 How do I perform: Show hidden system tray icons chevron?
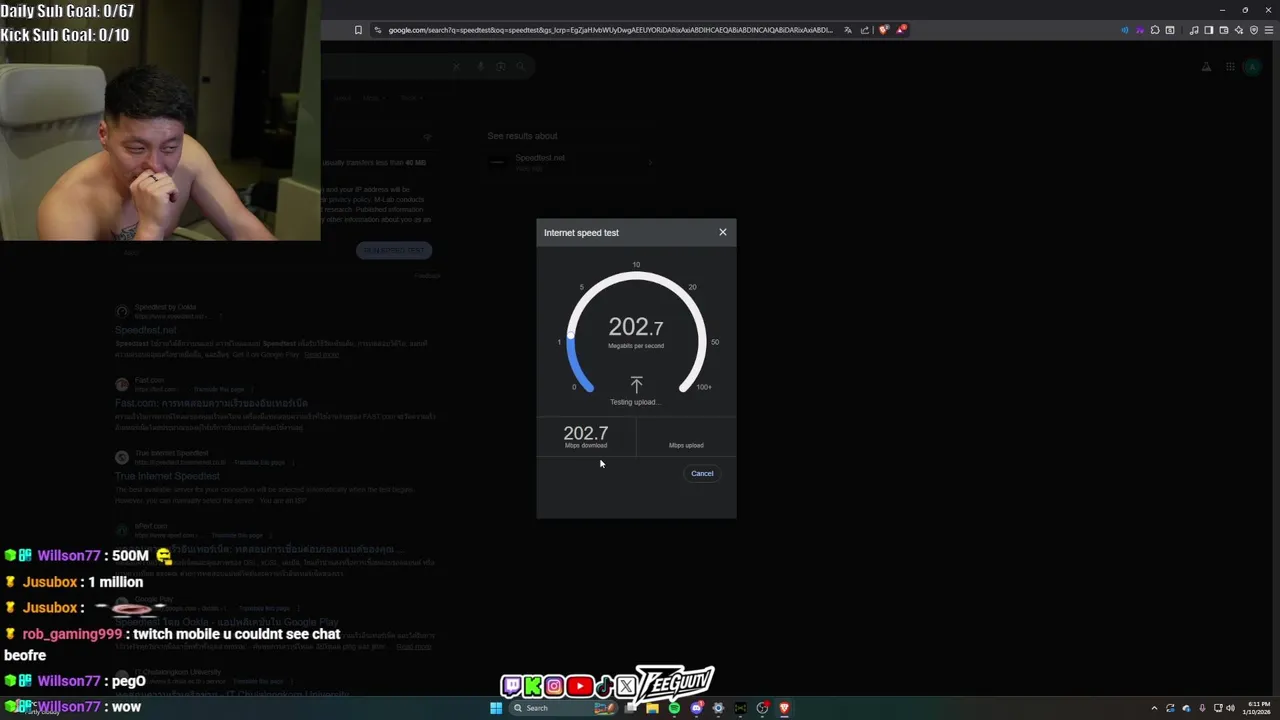[1154, 708]
